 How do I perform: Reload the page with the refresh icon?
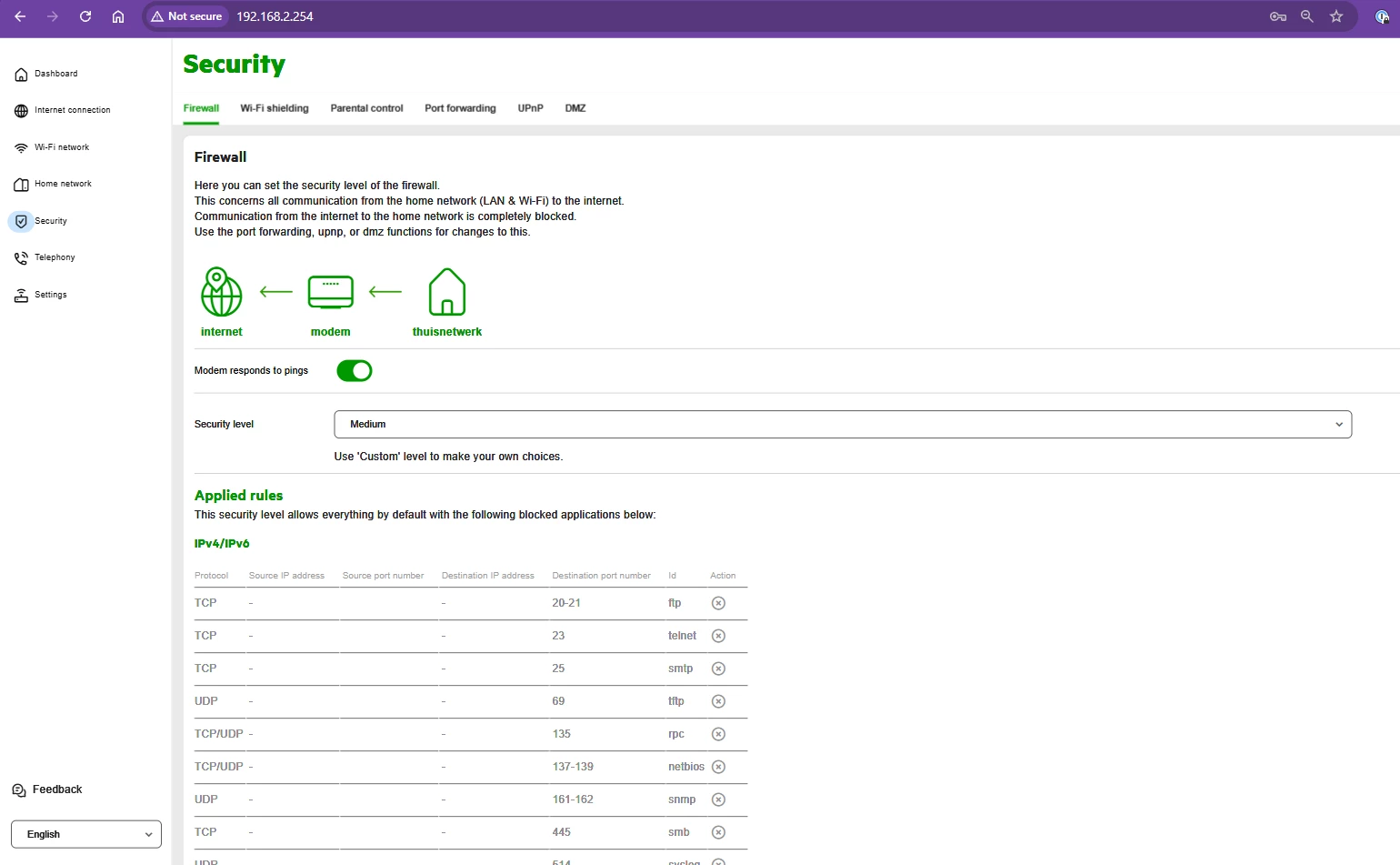click(85, 16)
